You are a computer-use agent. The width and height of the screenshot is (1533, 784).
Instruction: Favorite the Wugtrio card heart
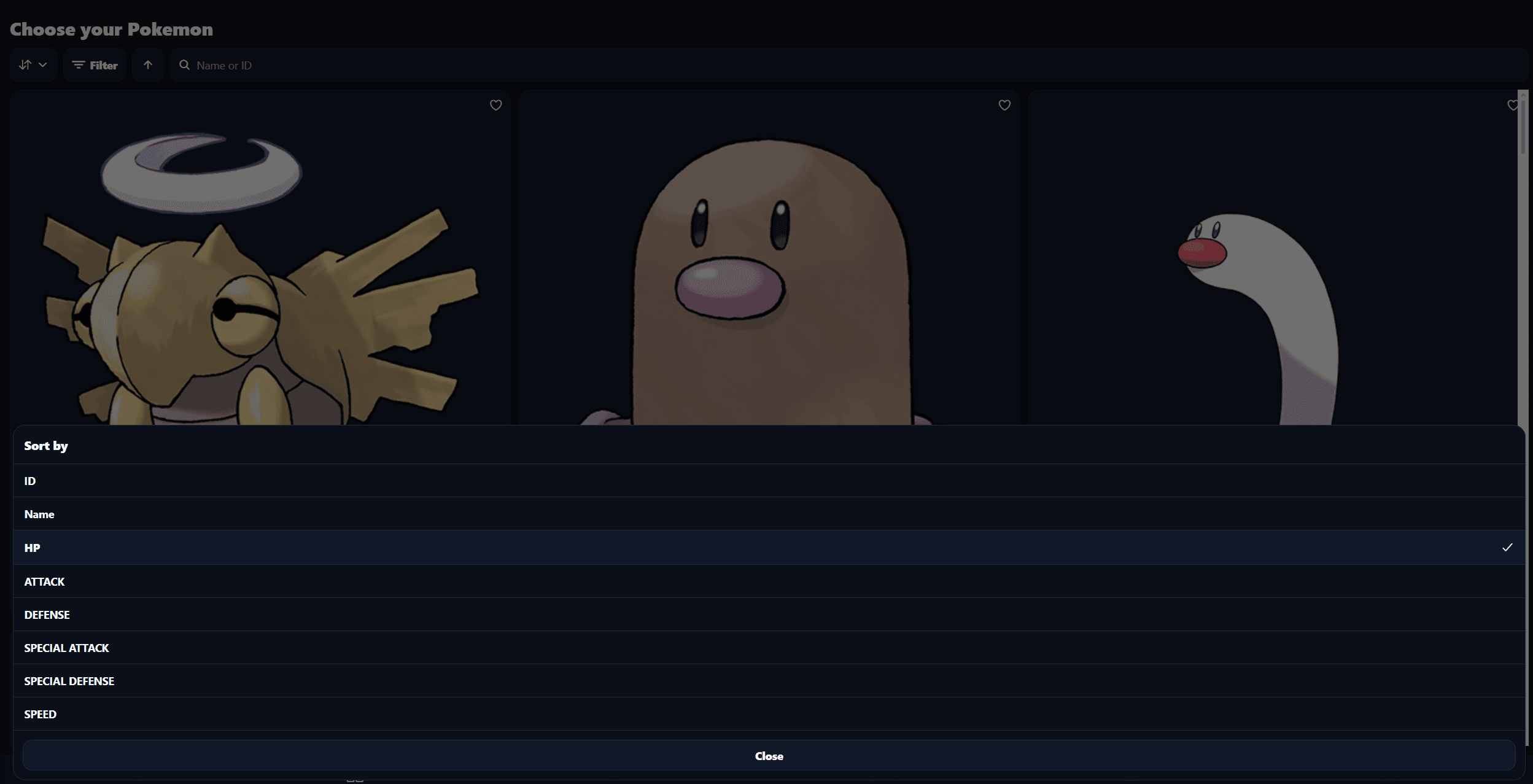coord(1513,105)
